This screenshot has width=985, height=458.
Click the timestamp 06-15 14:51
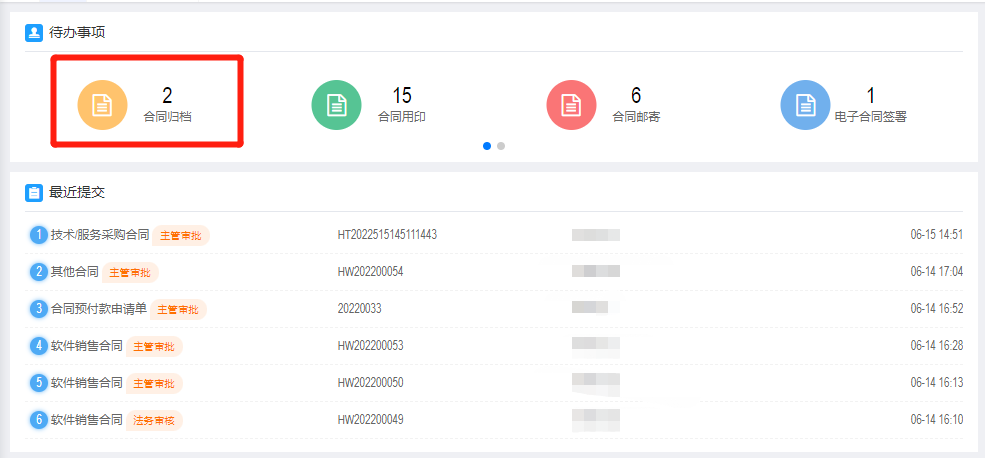point(937,235)
